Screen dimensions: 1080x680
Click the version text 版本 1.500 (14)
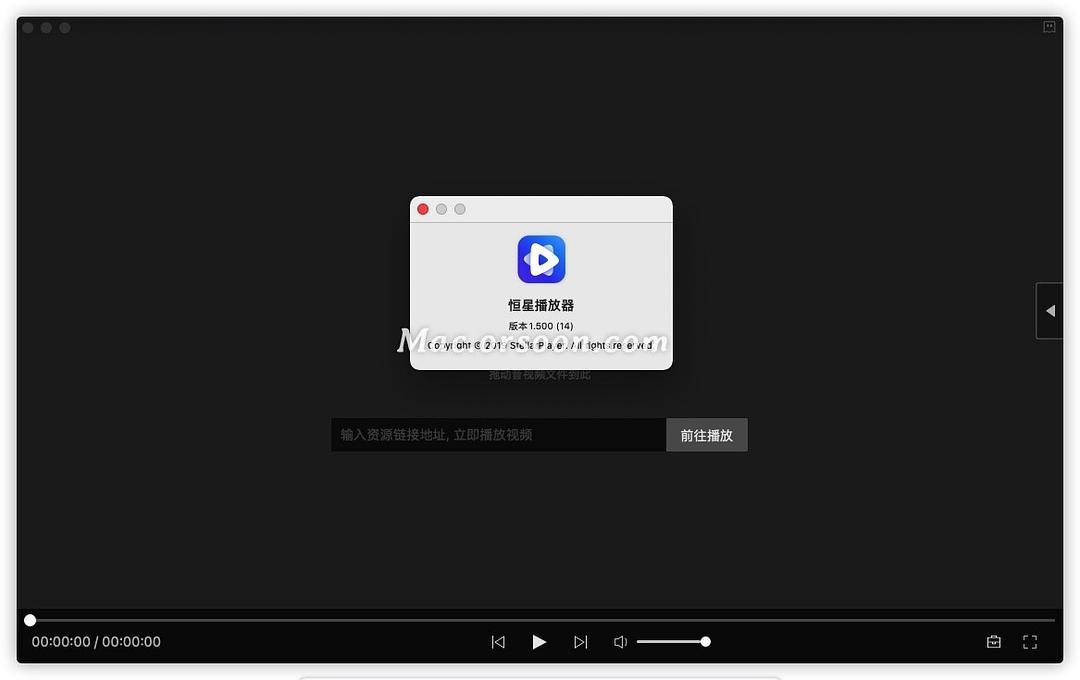click(541, 326)
